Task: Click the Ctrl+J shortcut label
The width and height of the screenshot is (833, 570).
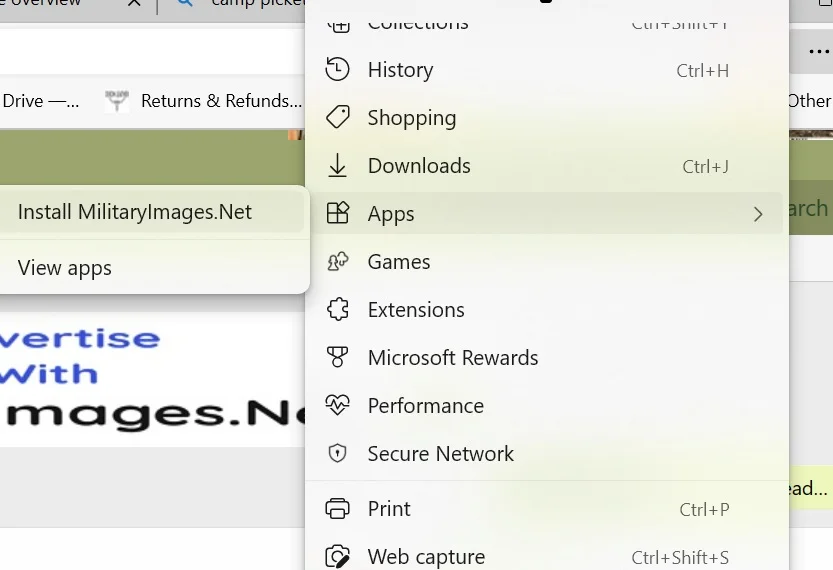Action: click(706, 166)
